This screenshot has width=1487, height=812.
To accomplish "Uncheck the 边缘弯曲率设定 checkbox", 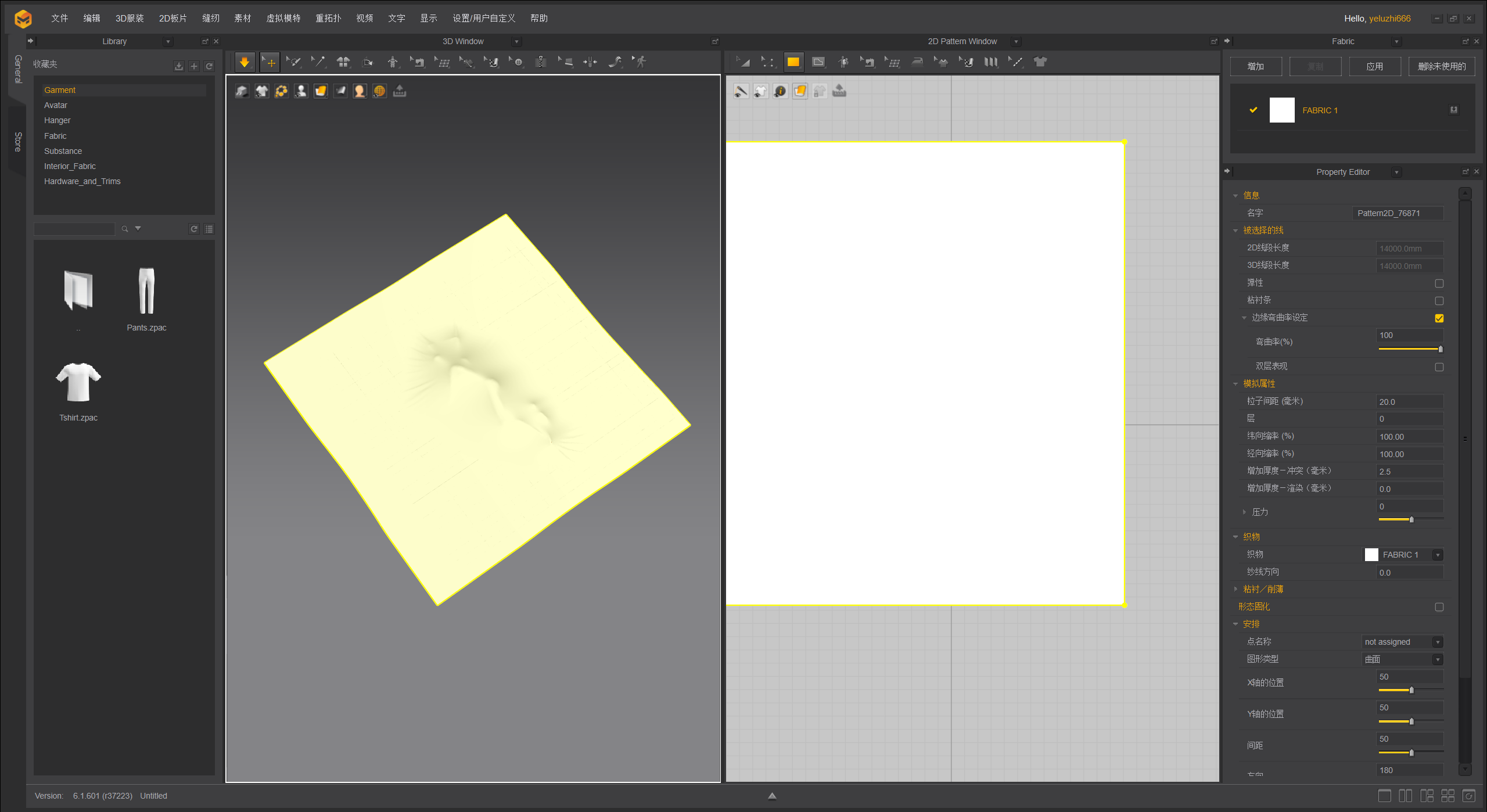I will 1439,318.
